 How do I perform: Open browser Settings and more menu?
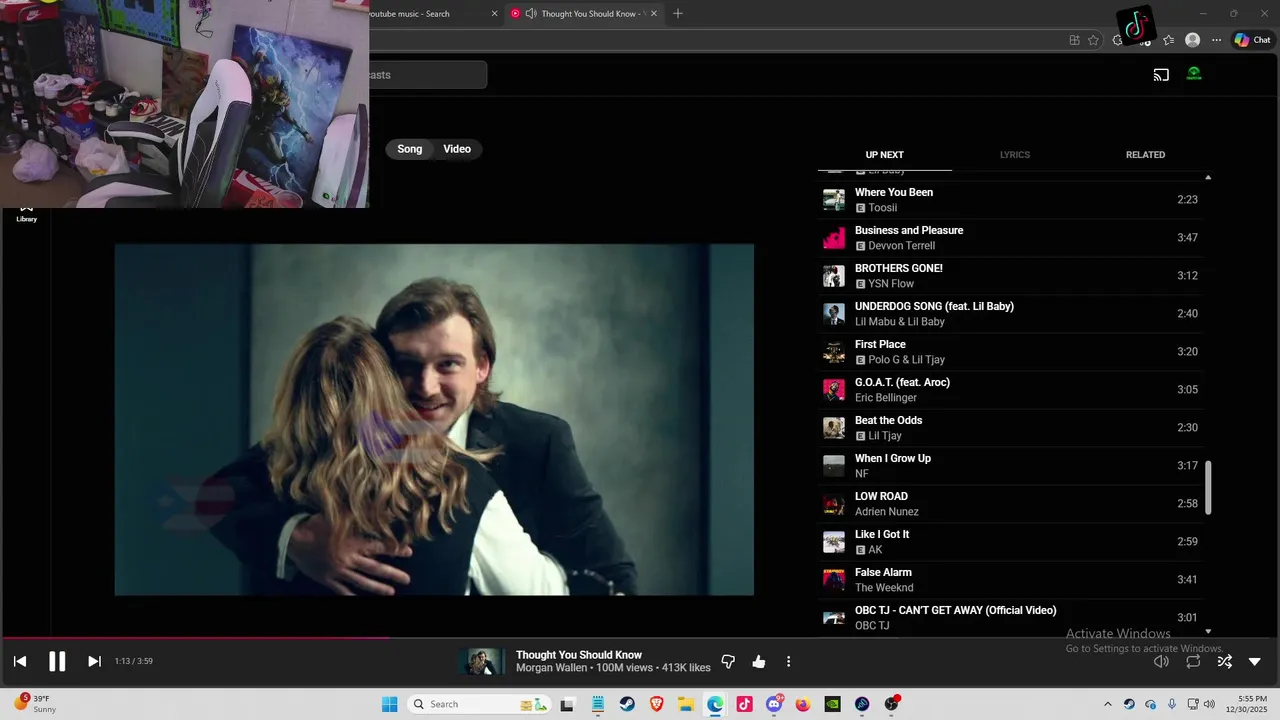tap(1216, 40)
